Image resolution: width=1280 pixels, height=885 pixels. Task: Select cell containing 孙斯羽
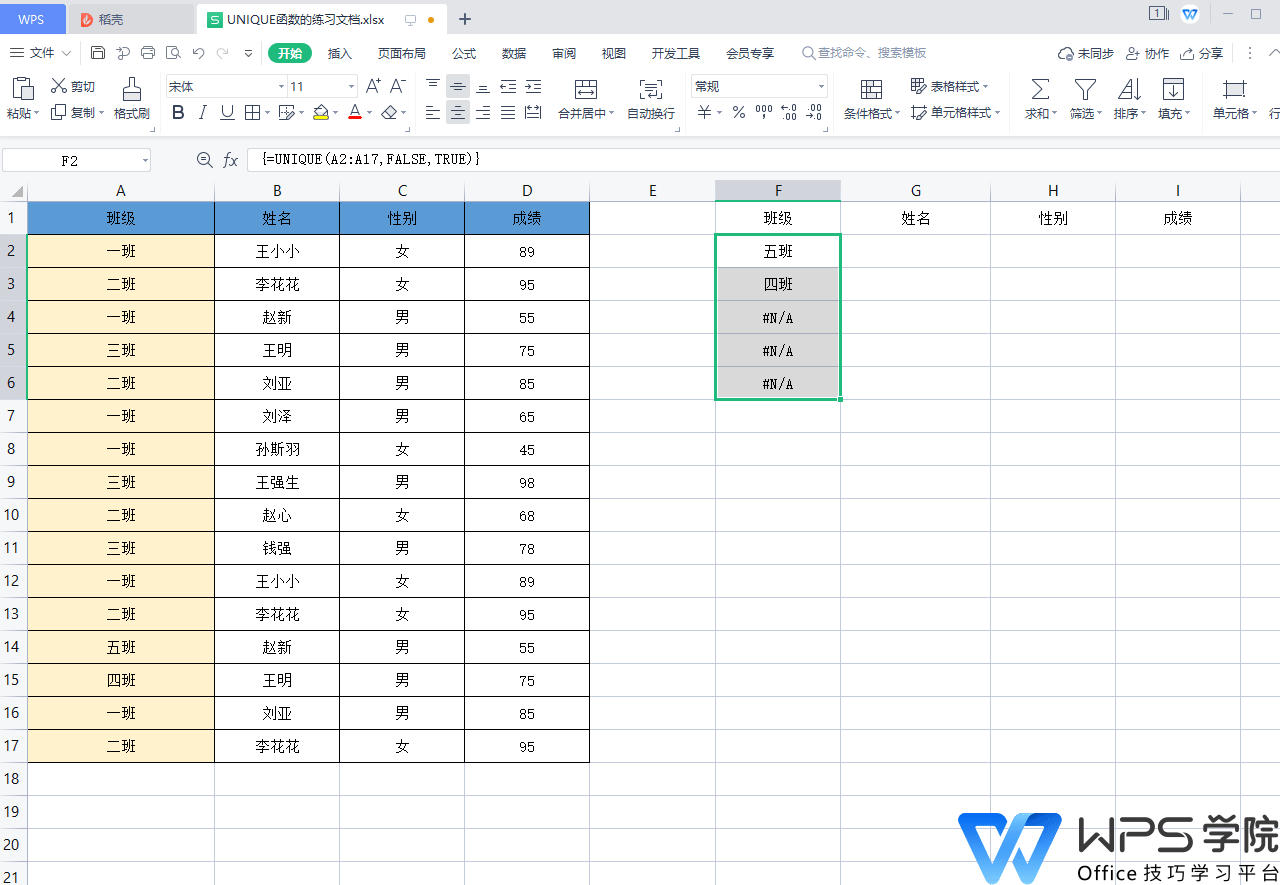point(277,449)
